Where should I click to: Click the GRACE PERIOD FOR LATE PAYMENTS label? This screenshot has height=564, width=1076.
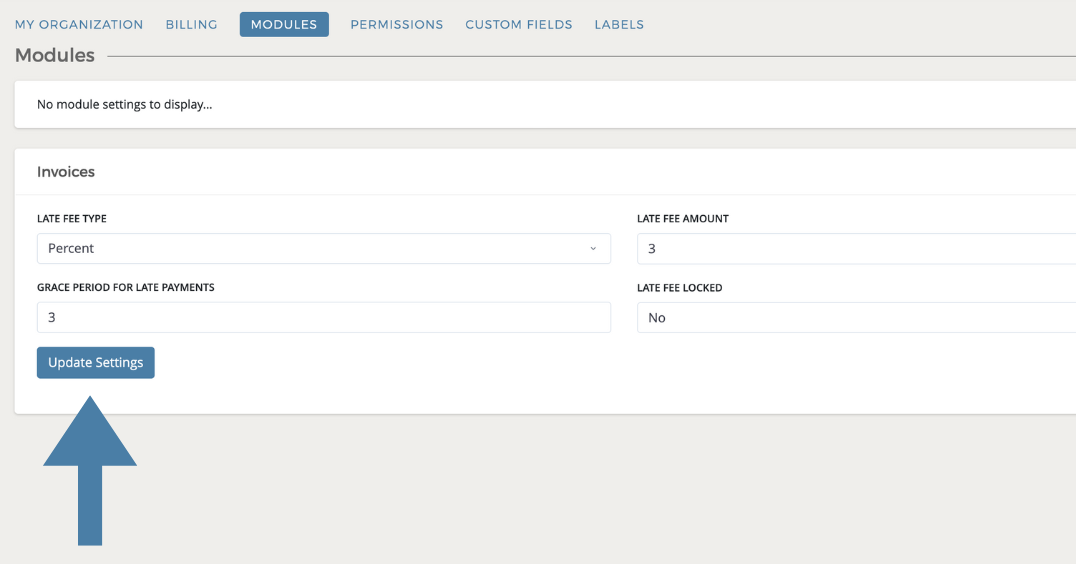point(126,287)
